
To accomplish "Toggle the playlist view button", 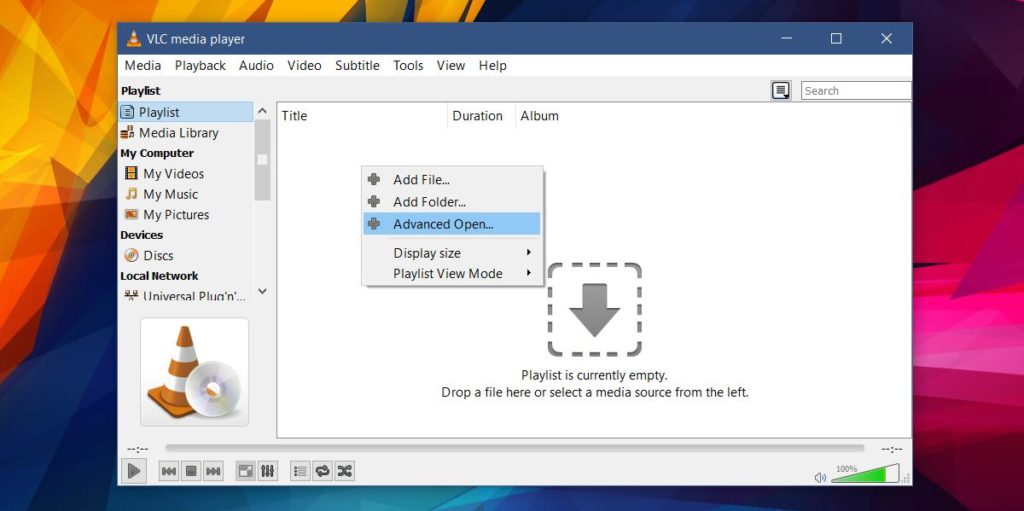I will [x=300, y=470].
